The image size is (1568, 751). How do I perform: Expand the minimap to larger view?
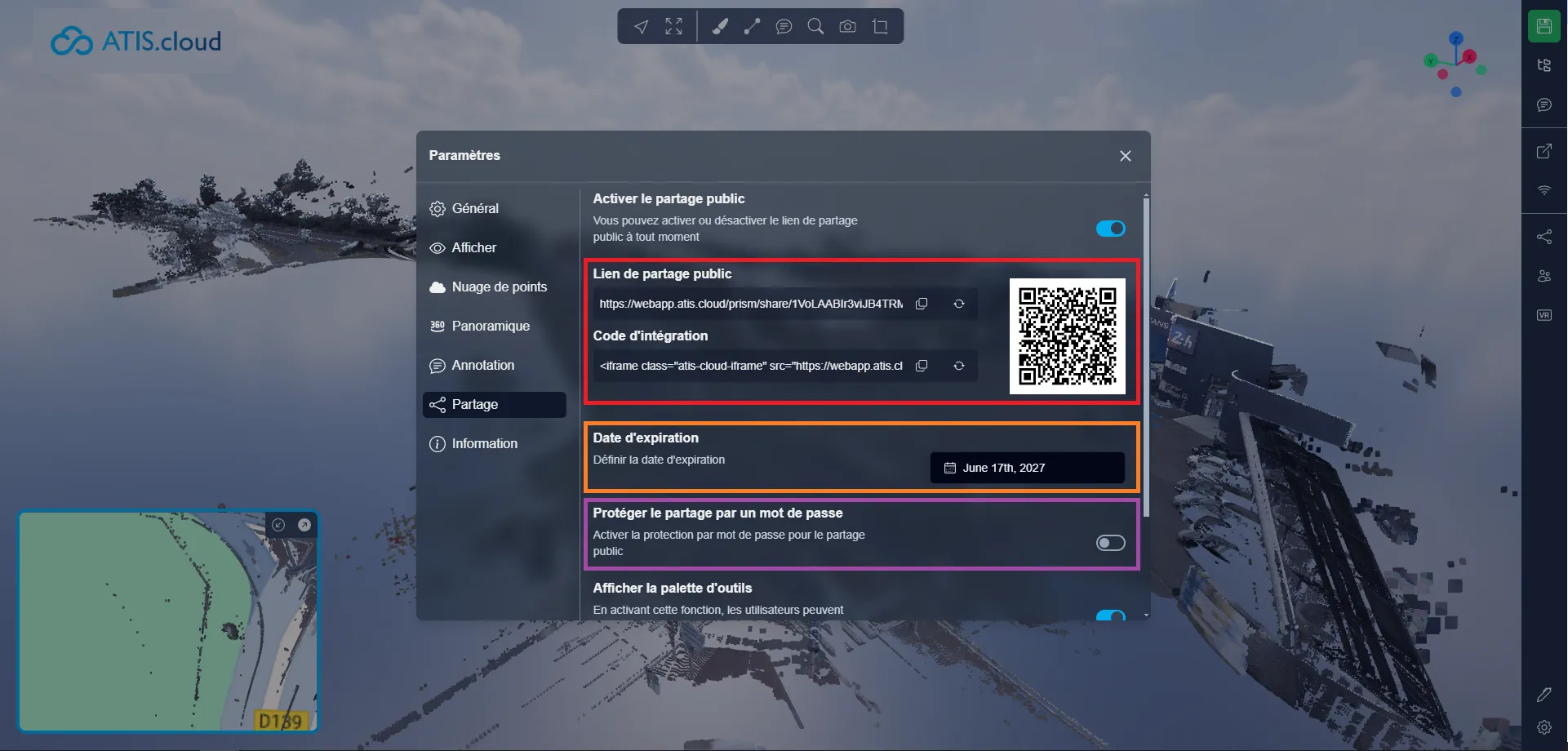pyautogui.click(x=304, y=525)
